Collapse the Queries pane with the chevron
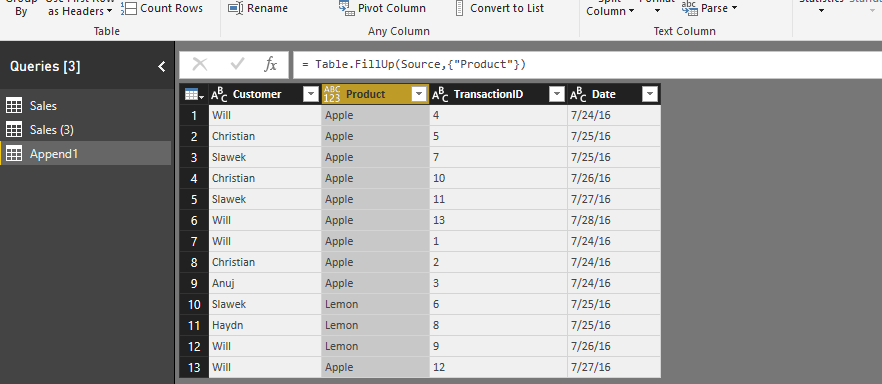Viewport: 882px width, 384px height. coord(162,67)
